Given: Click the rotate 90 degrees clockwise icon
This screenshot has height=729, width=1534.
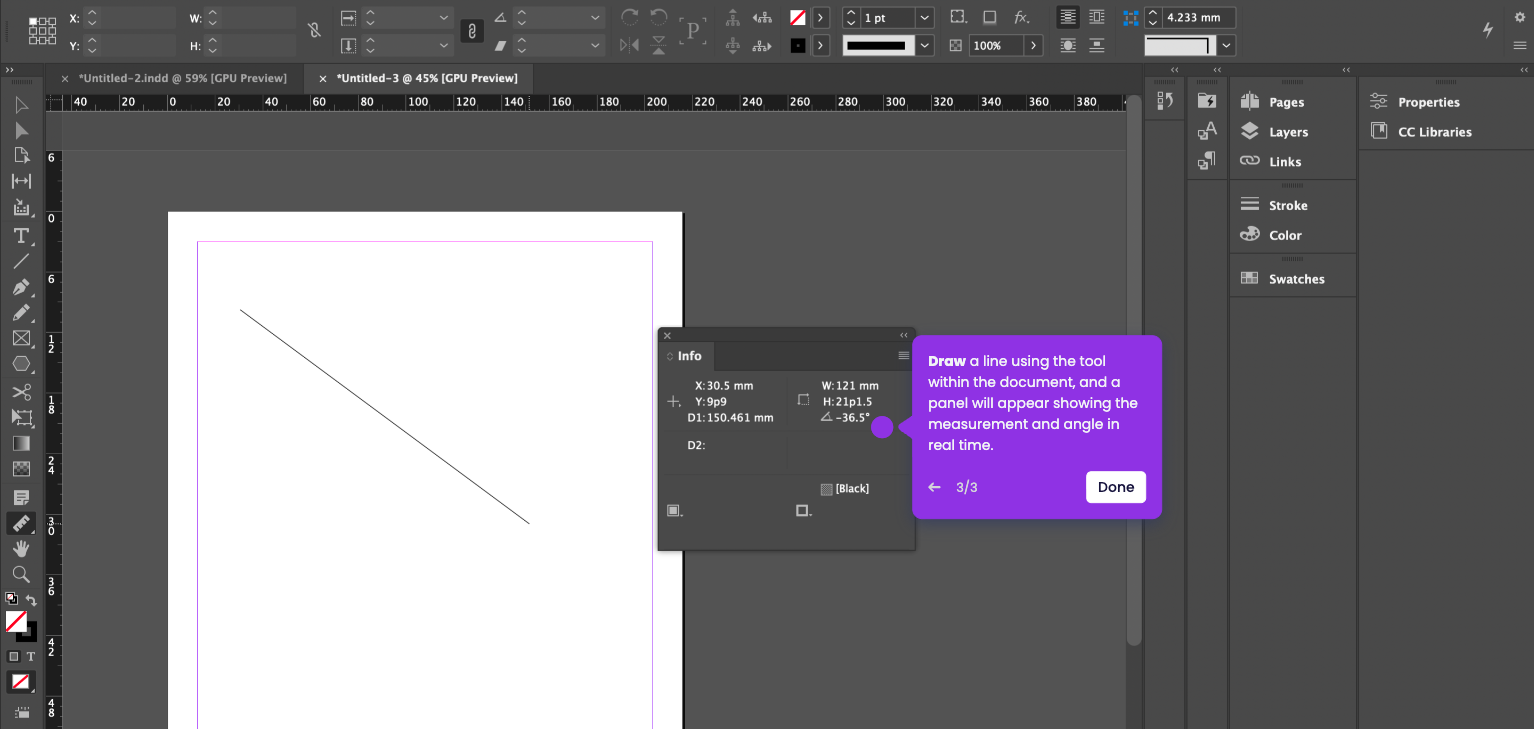Looking at the screenshot, I should pyautogui.click(x=629, y=17).
